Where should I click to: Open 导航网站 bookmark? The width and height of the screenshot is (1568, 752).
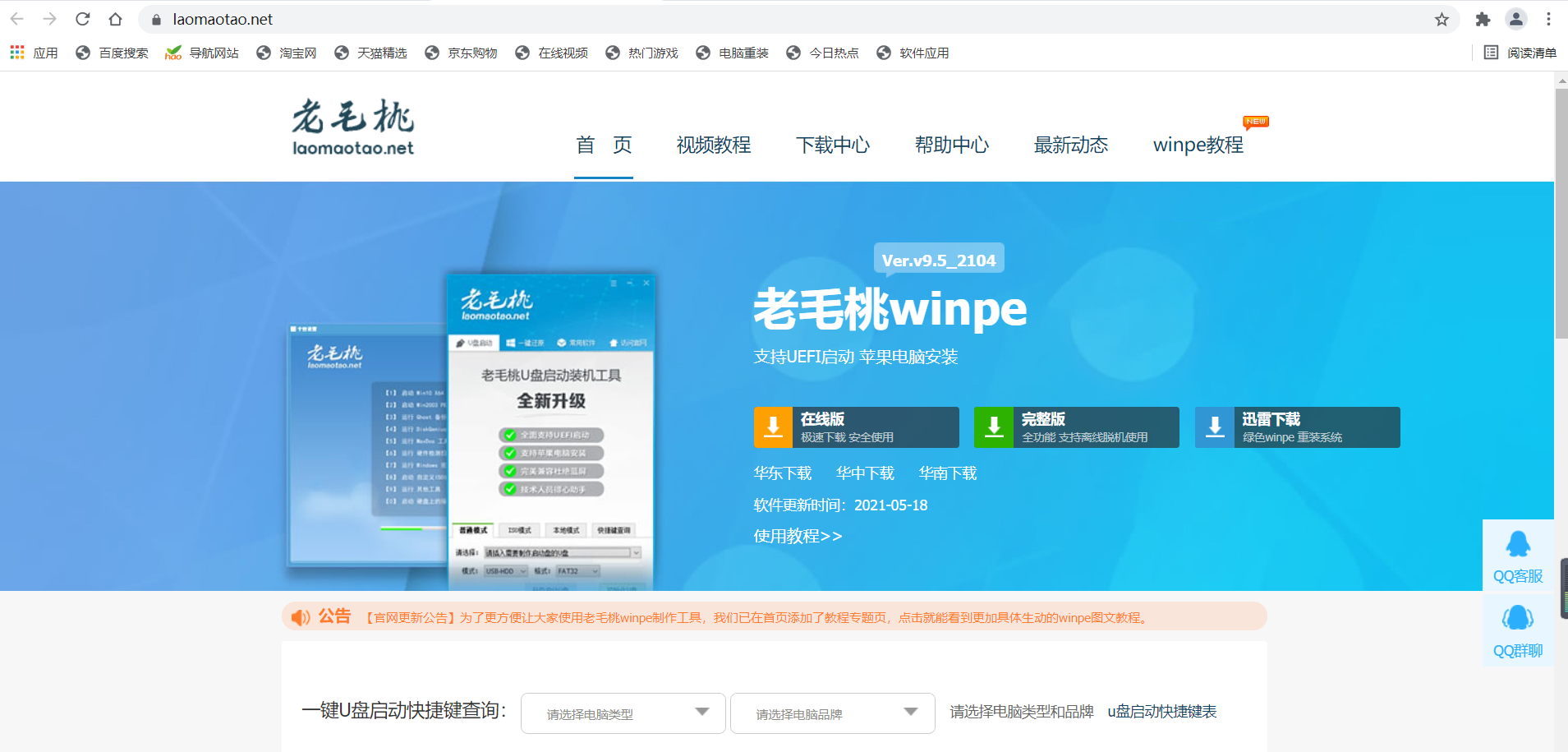point(202,53)
